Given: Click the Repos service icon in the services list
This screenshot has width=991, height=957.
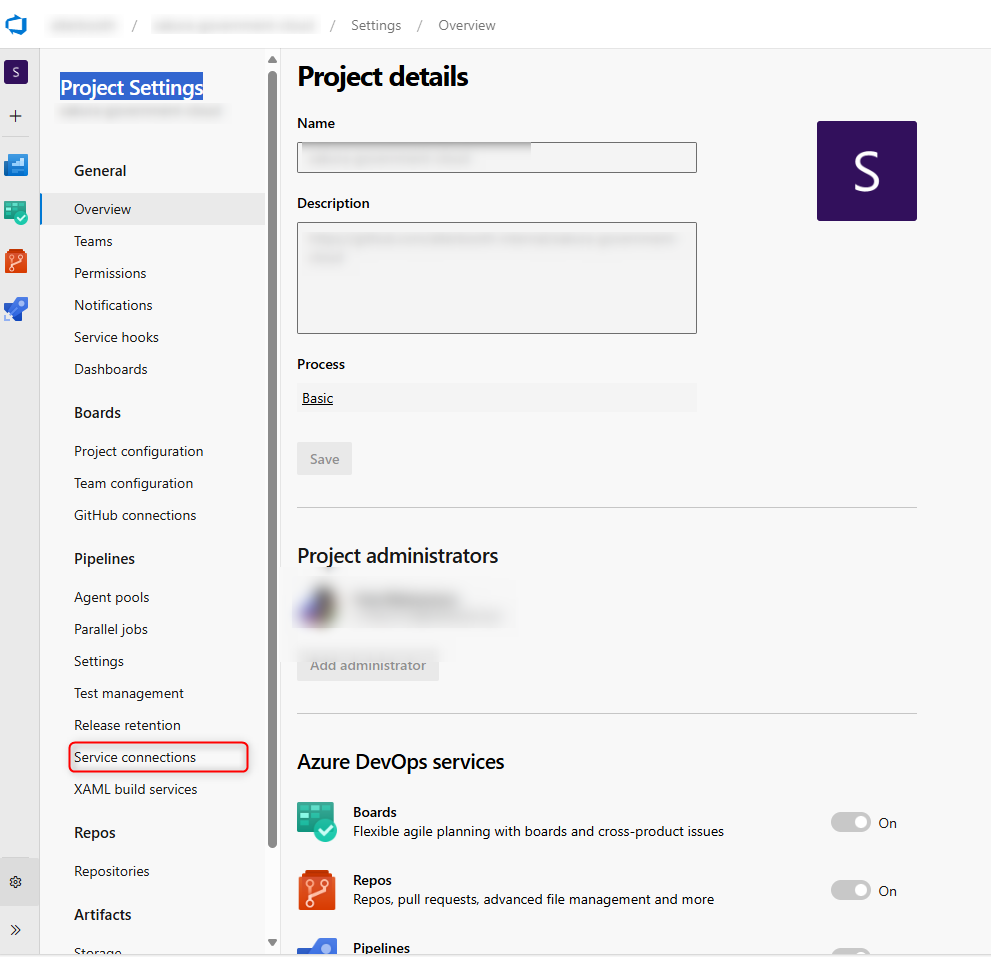Looking at the screenshot, I should pyautogui.click(x=317, y=889).
